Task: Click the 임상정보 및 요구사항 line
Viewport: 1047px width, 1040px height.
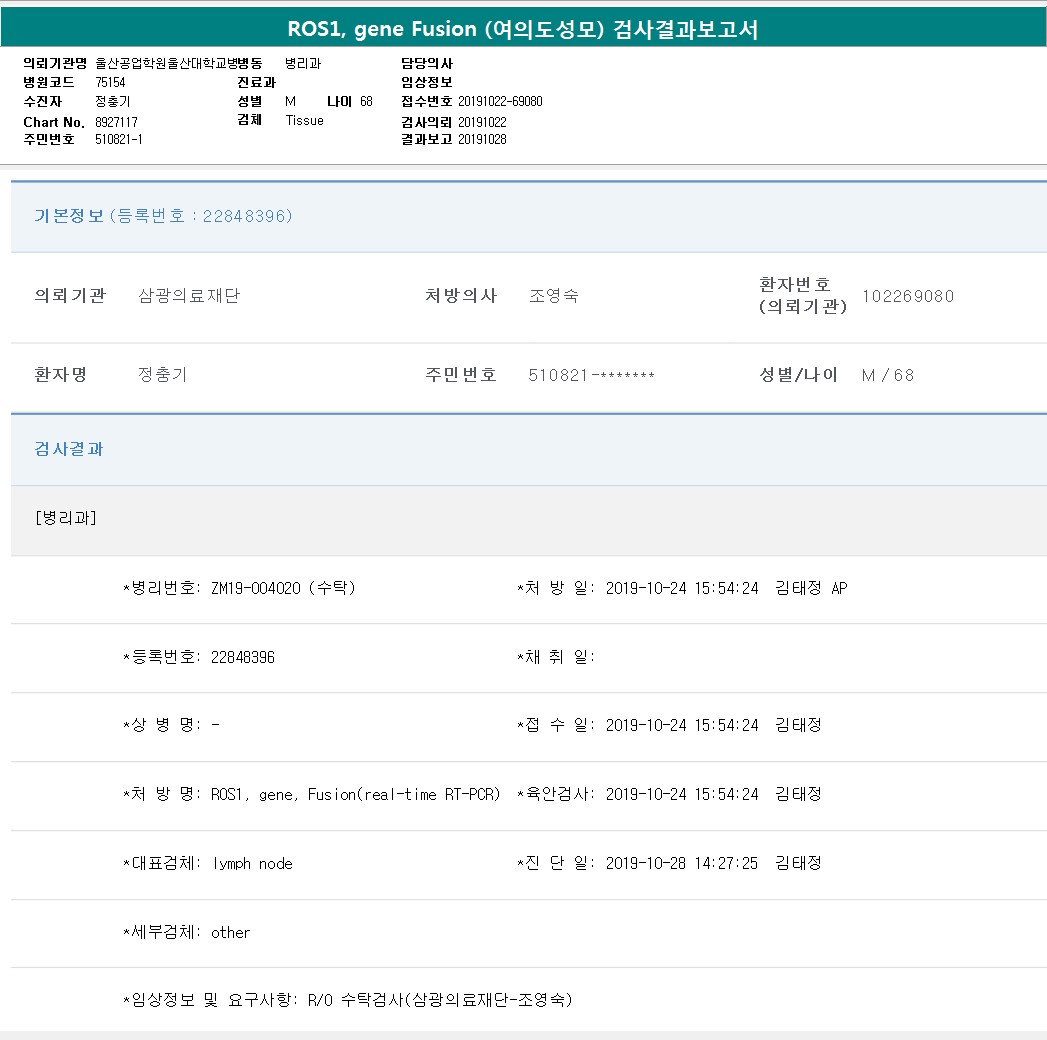Action: tap(347, 999)
